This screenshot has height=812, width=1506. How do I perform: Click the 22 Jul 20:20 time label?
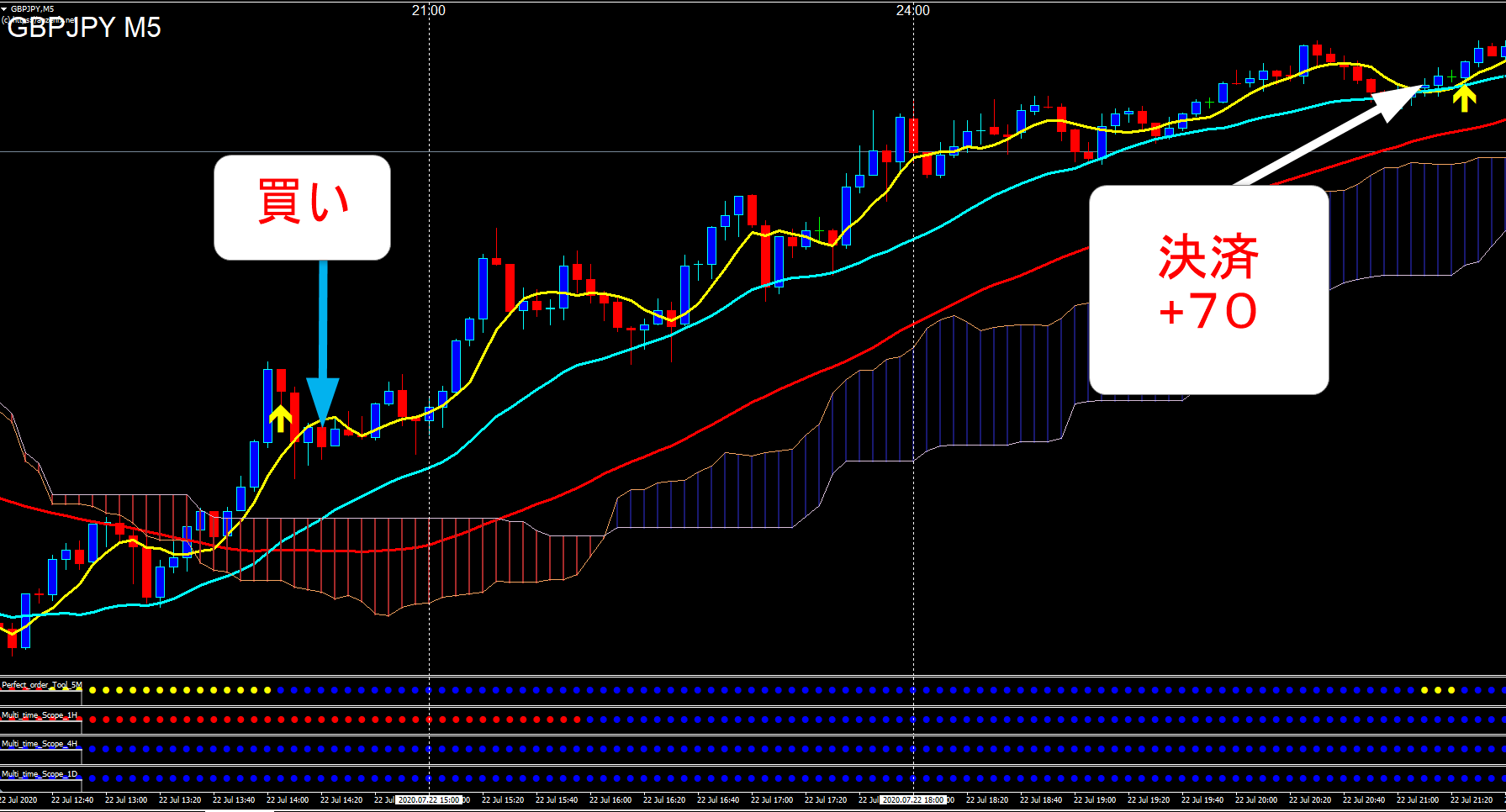[1310, 800]
